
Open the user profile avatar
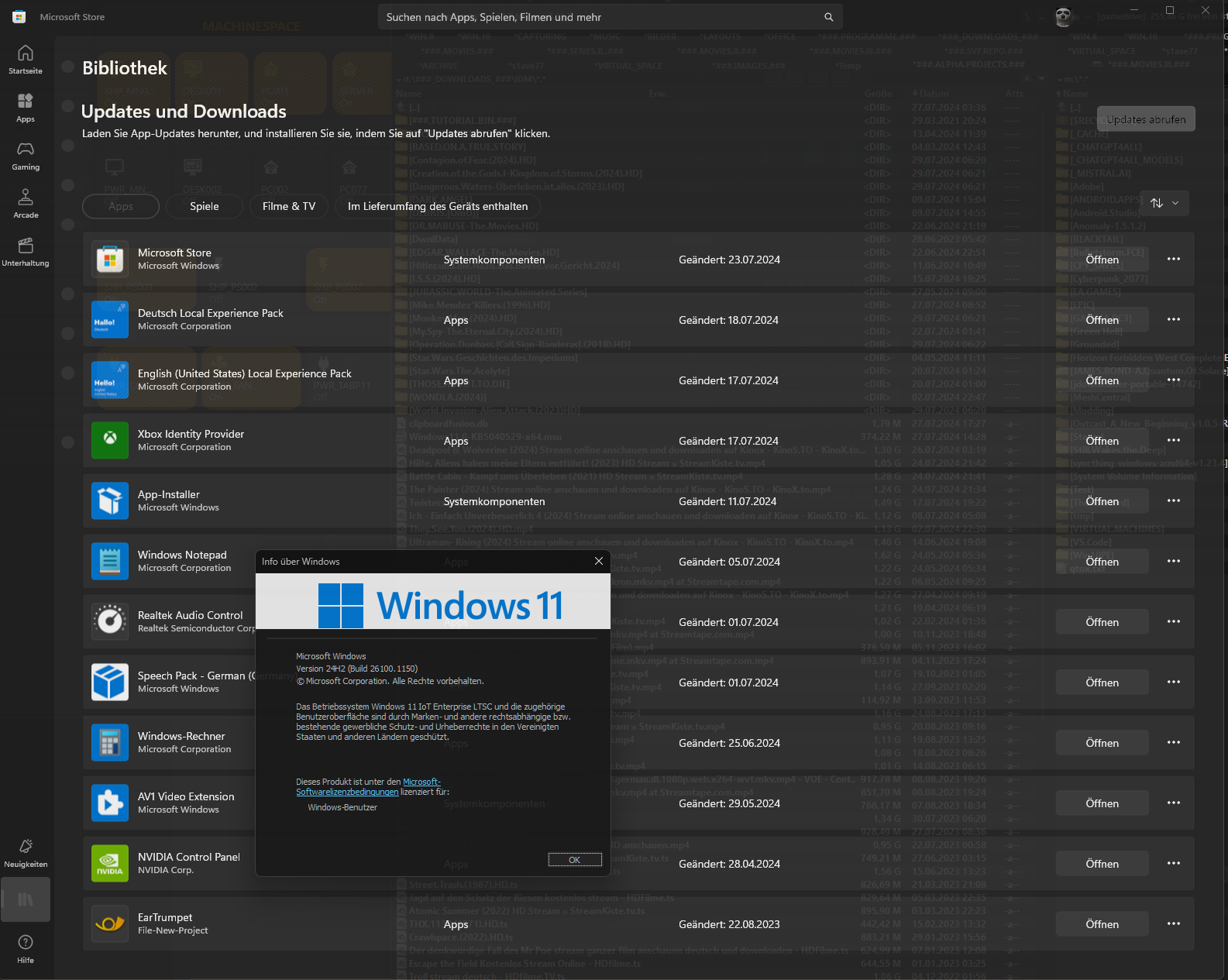1064,17
